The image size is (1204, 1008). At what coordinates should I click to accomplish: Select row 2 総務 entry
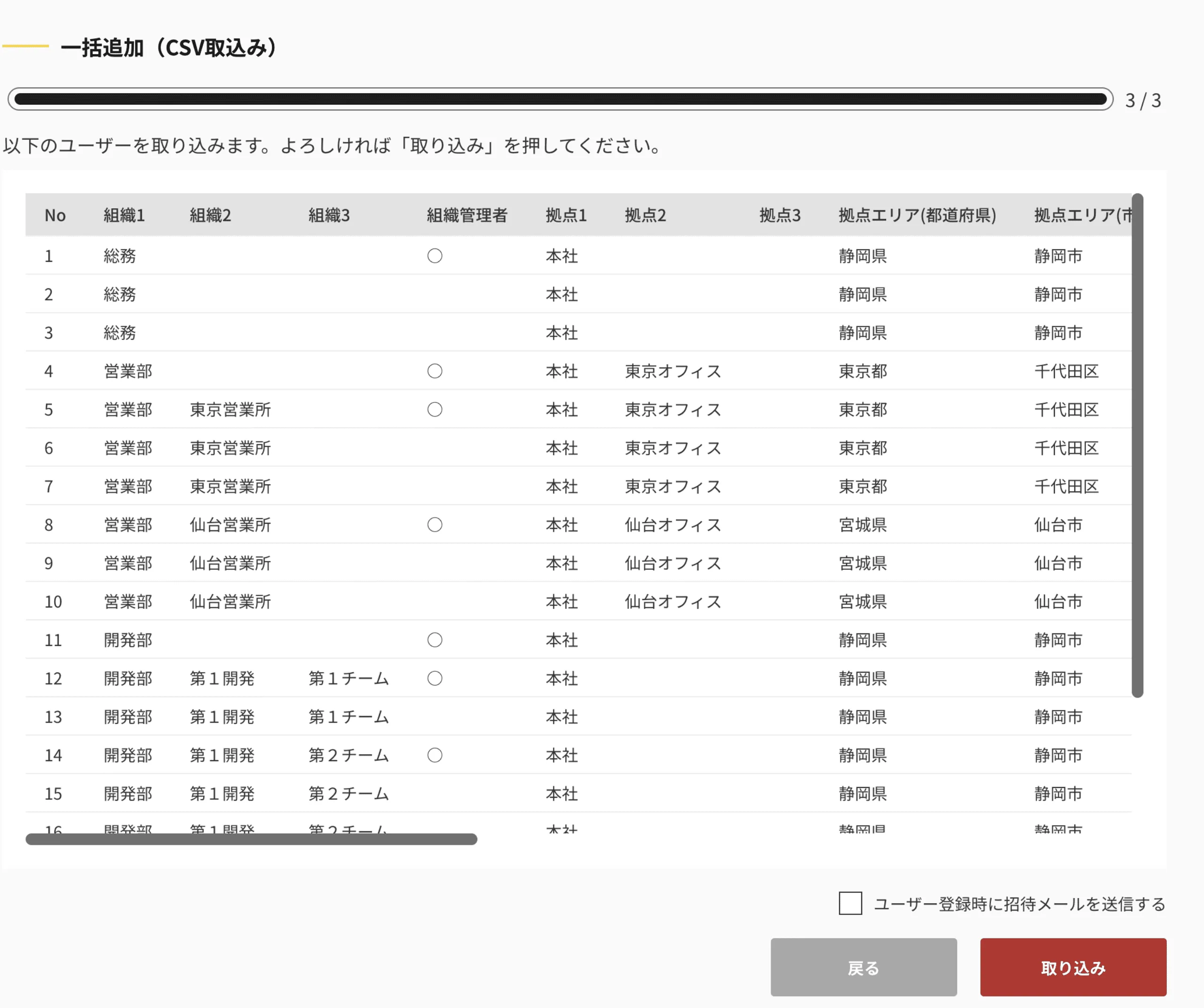(x=119, y=295)
